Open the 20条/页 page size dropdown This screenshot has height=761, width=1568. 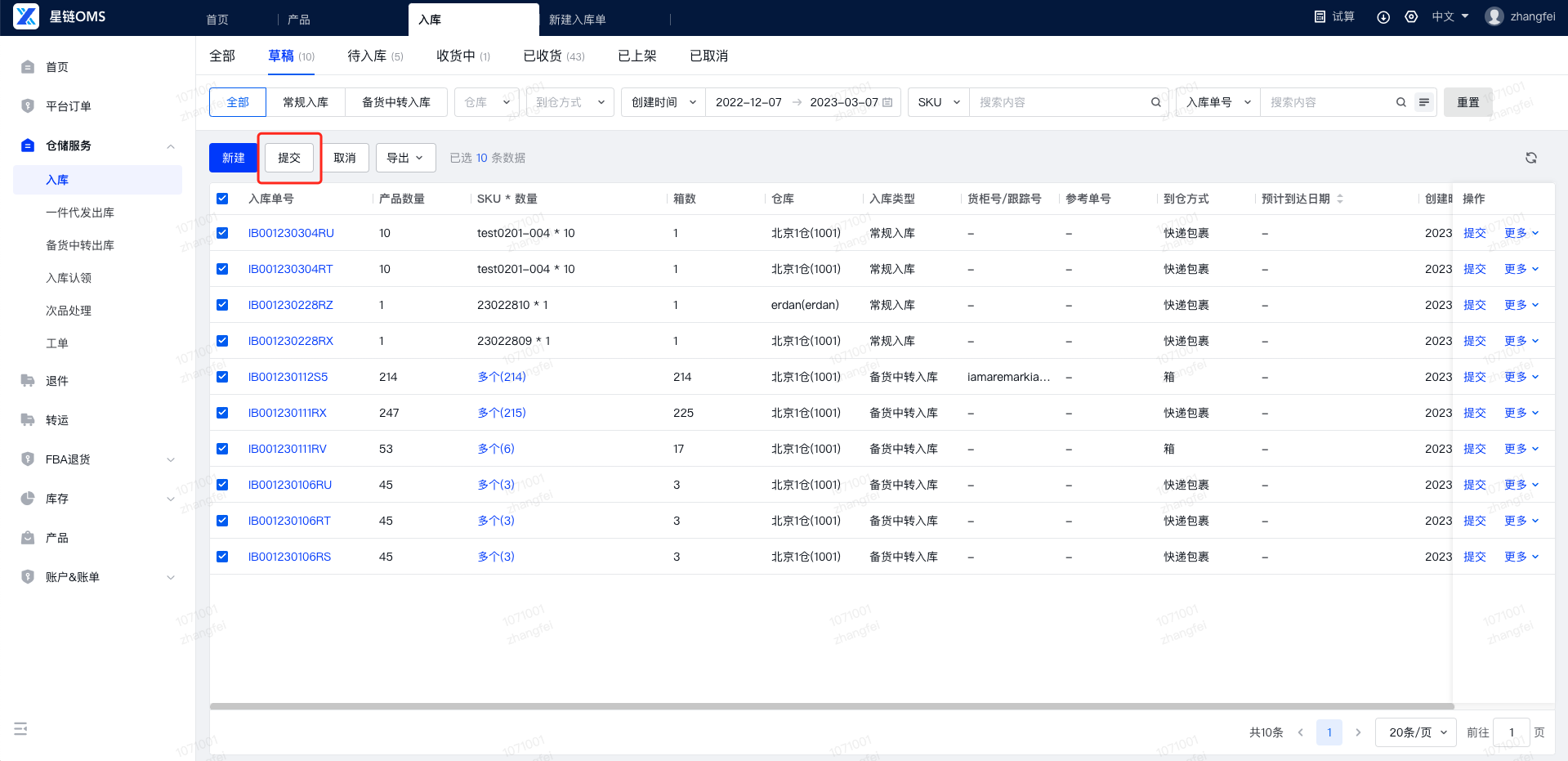click(x=1417, y=732)
